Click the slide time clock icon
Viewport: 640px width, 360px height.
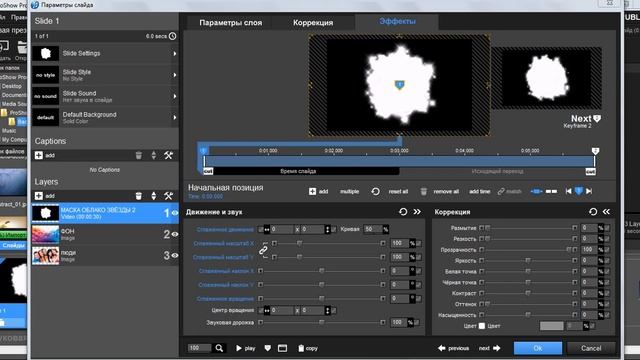coord(173,36)
